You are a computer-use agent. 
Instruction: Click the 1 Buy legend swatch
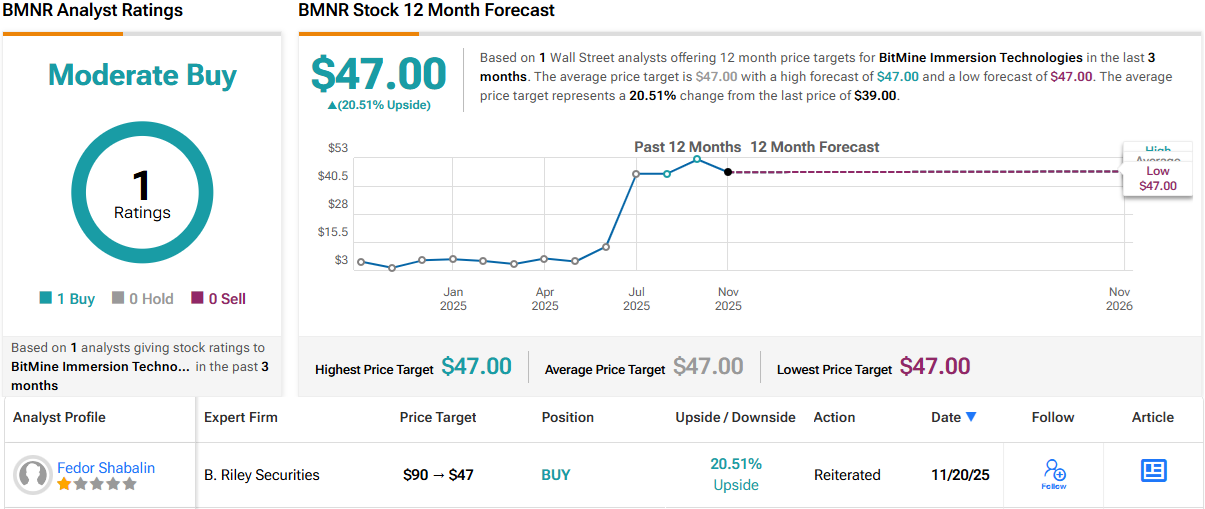[x=46, y=298]
